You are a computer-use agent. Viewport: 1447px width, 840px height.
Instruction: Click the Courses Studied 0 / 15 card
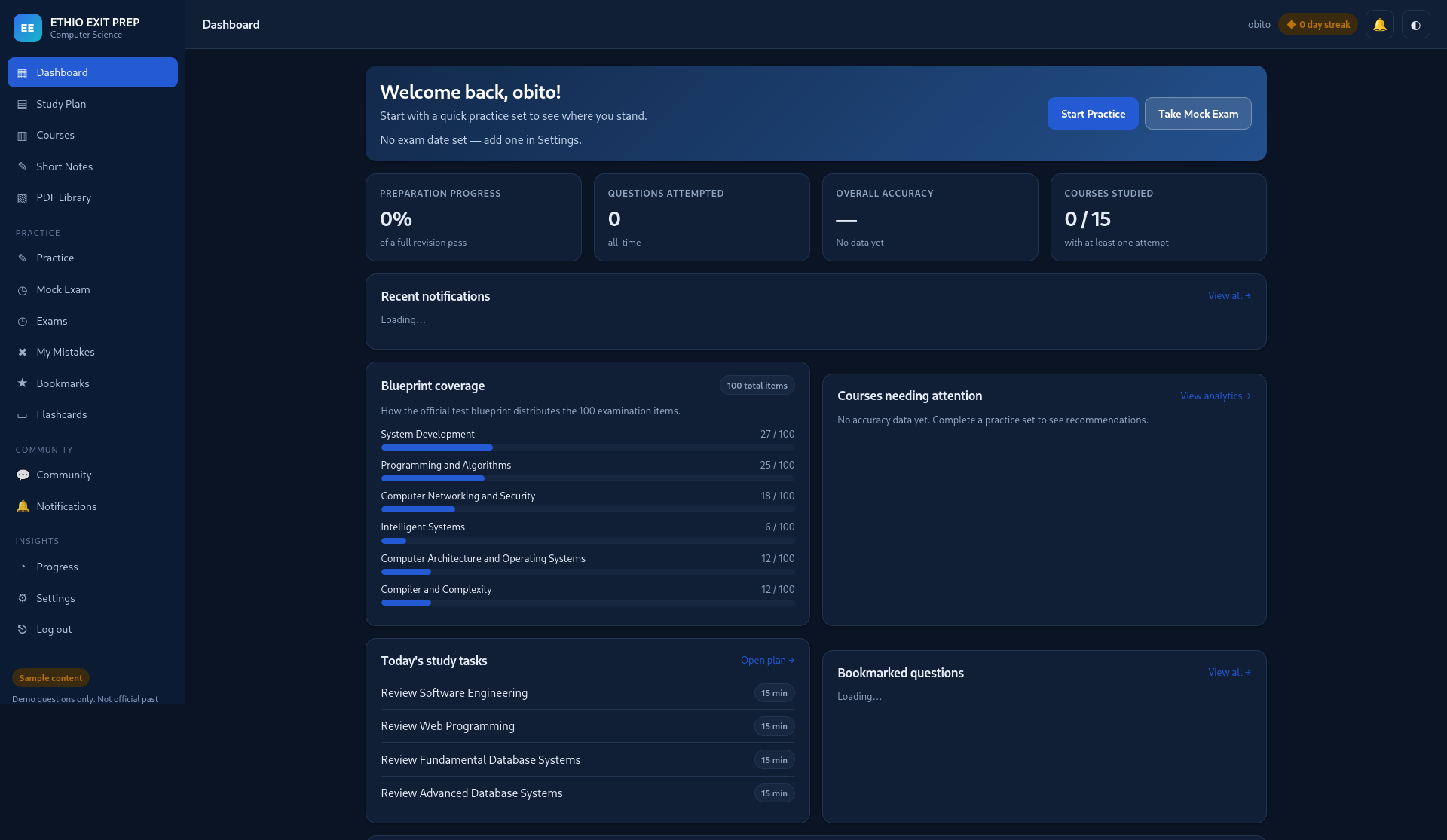pos(1158,218)
